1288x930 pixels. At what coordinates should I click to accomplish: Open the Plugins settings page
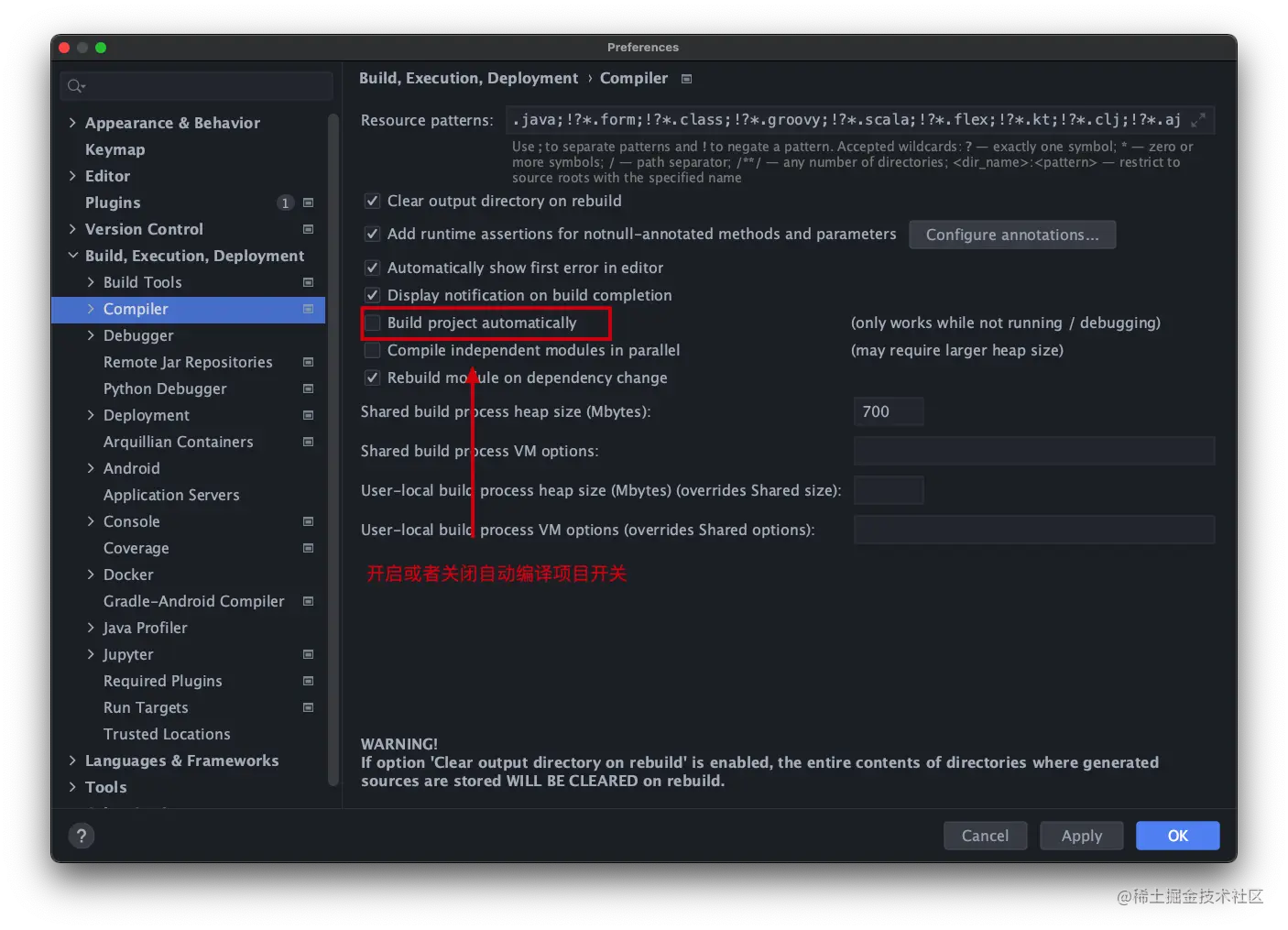click(113, 202)
